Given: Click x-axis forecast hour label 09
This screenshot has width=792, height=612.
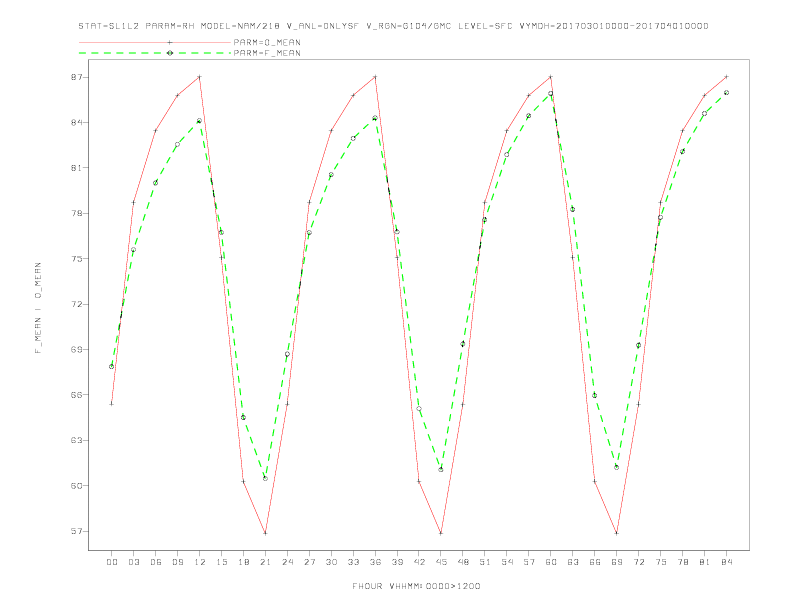Looking at the screenshot, I should pyautogui.click(x=178, y=562).
